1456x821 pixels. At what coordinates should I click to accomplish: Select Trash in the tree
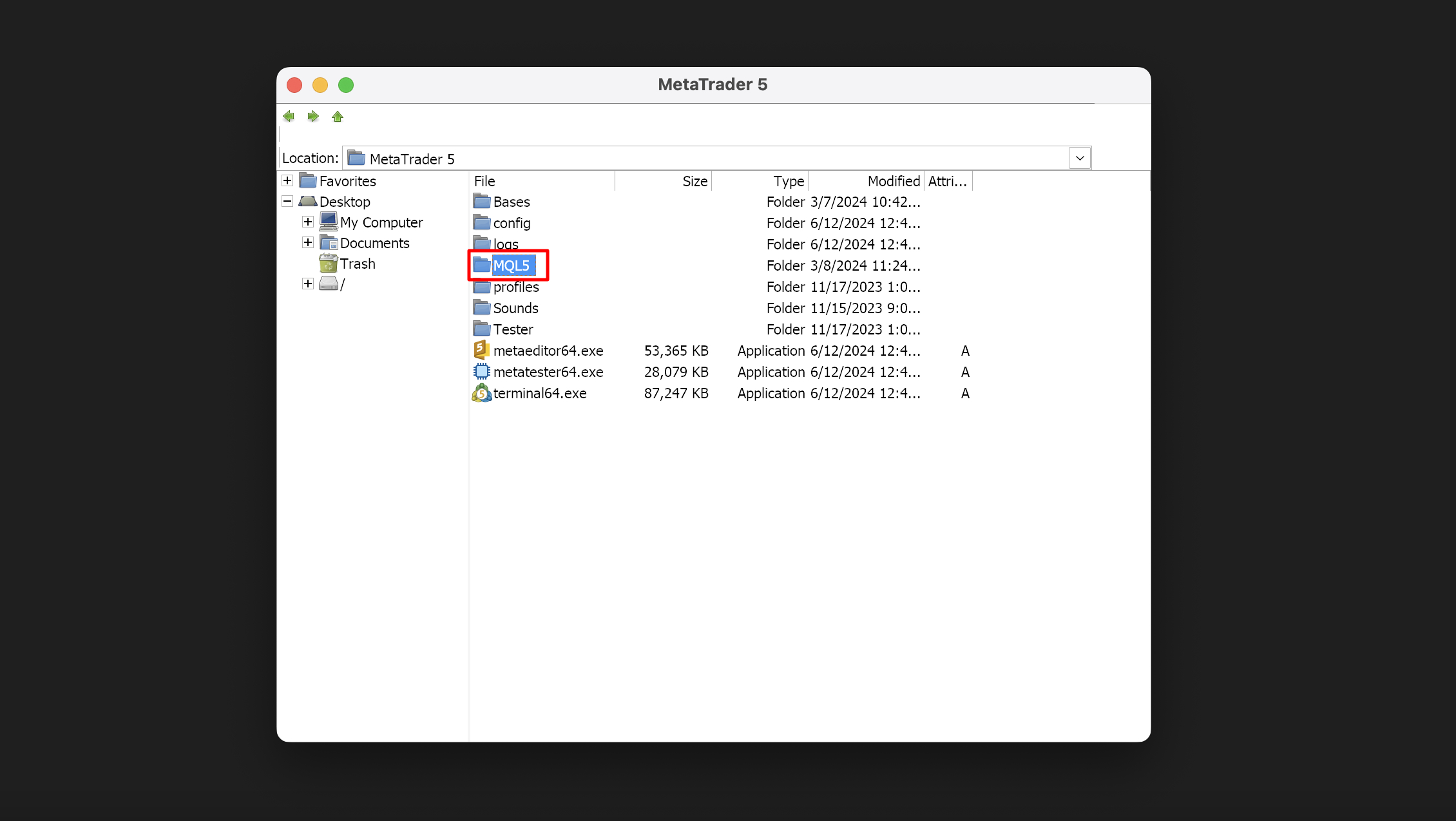(358, 264)
